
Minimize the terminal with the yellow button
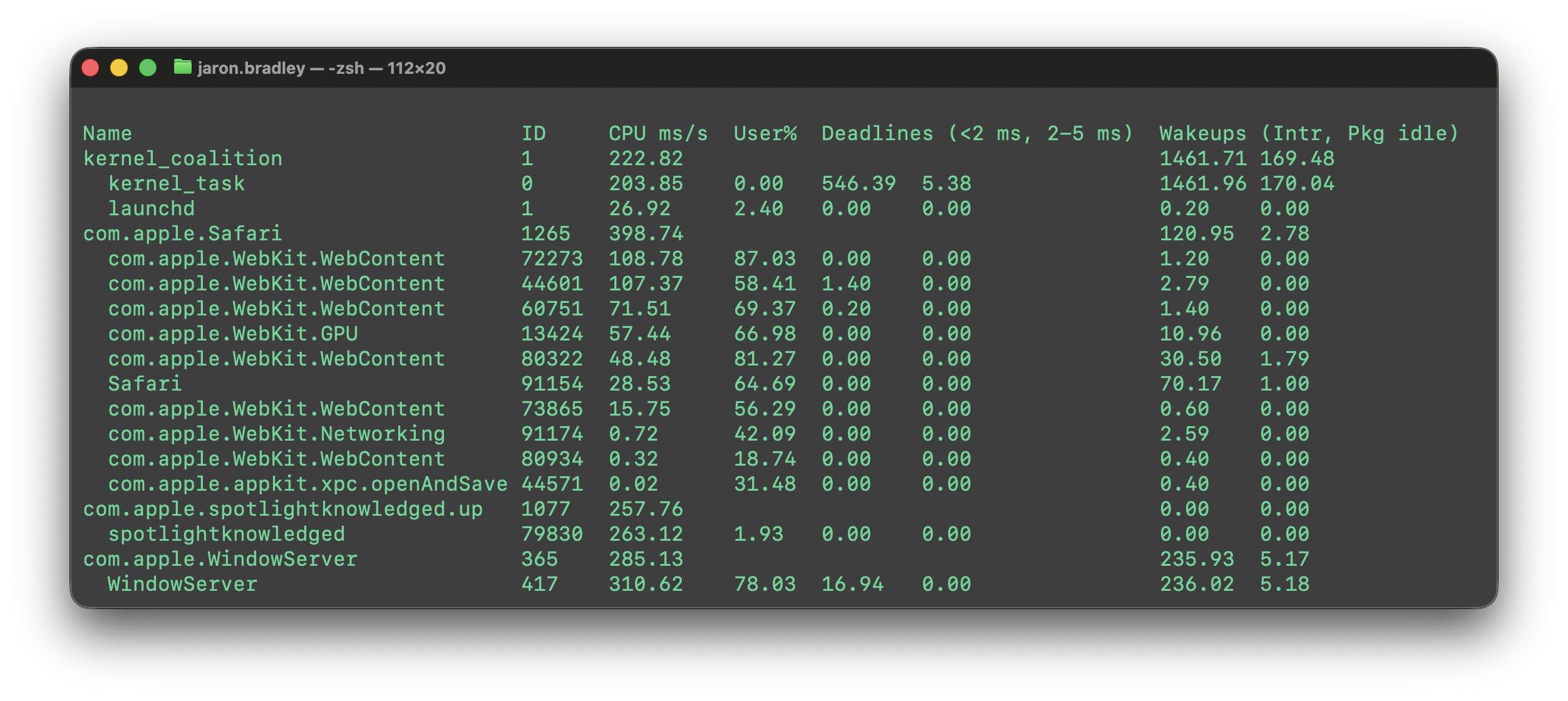[119, 68]
